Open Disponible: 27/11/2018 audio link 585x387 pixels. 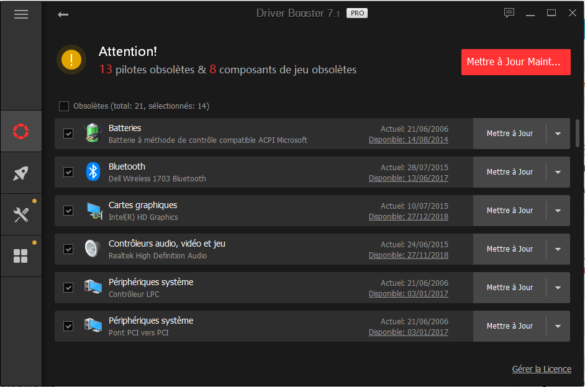tap(408, 255)
